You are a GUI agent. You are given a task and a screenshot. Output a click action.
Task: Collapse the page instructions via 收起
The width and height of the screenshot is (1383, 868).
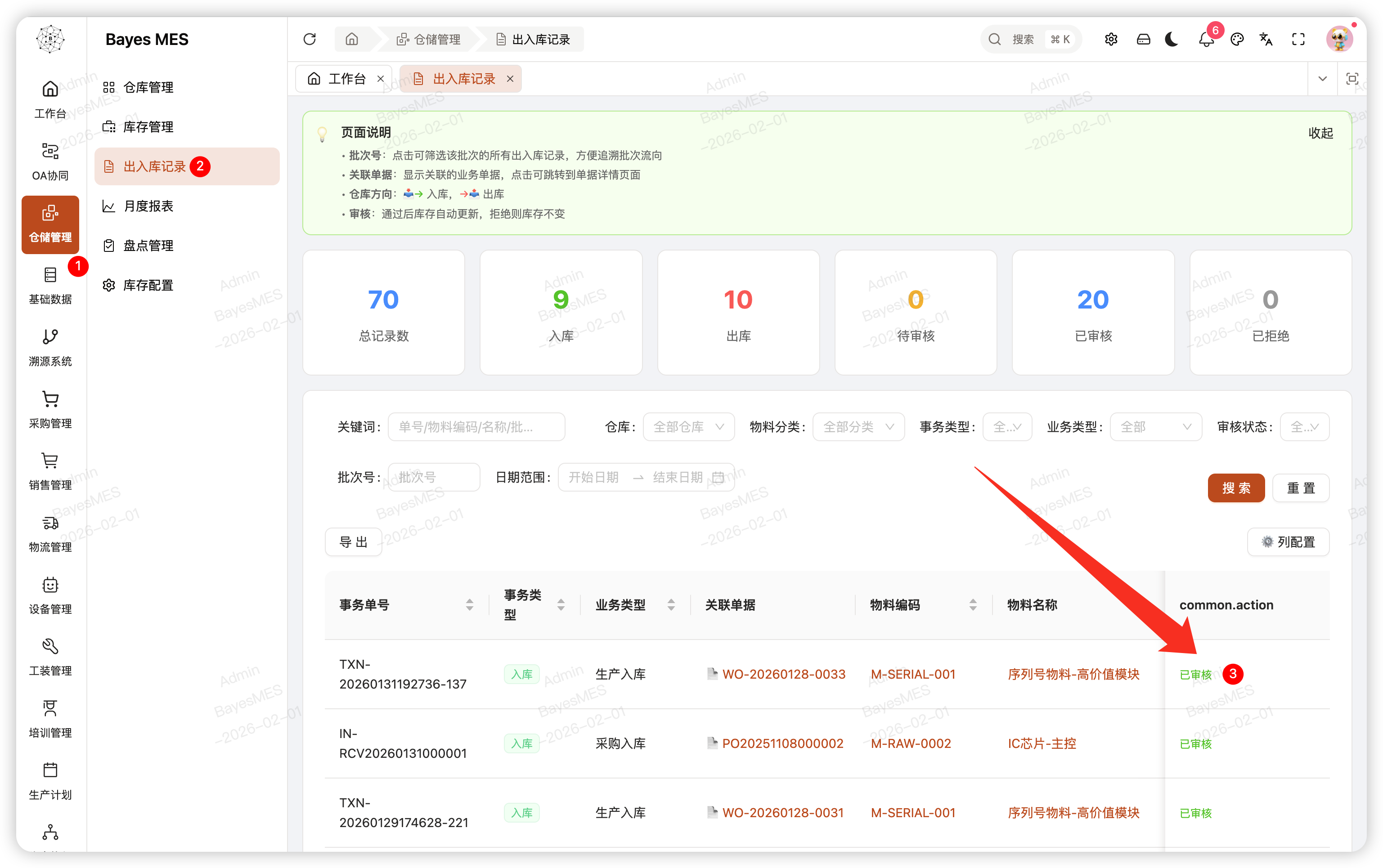[1320, 133]
